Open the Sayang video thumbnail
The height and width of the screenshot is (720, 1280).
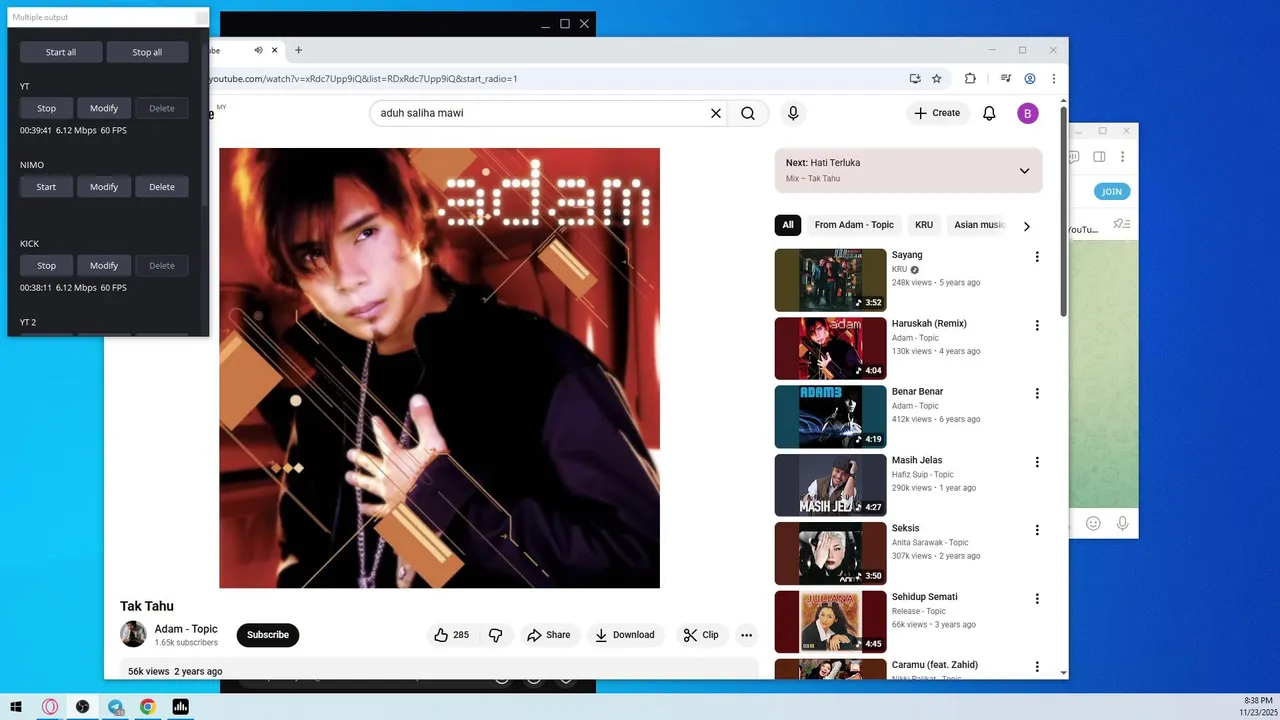pyautogui.click(x=830, y=280)
